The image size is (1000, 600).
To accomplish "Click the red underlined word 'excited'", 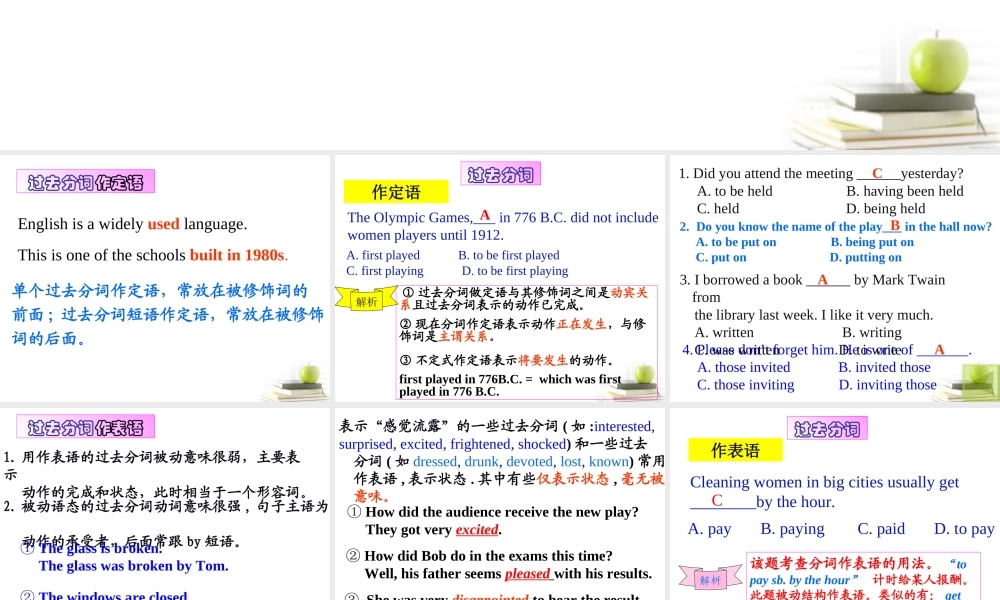I will (477, 530).
